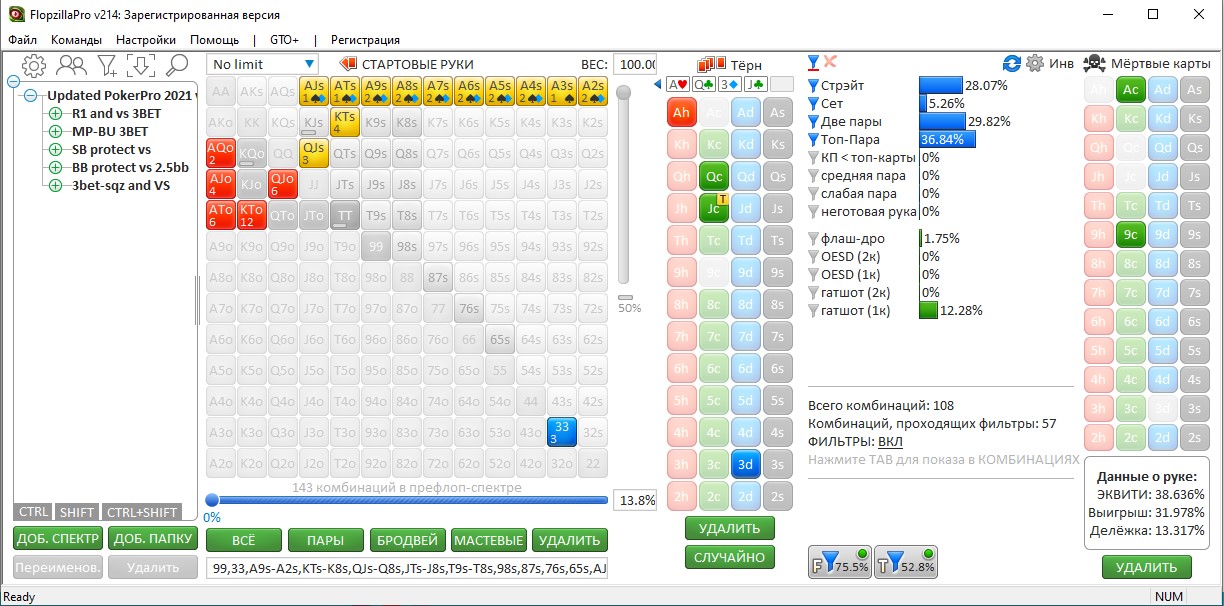1224x606 pixels.
Task: Toggle the Сет filter funnel
Action: [813, 104]
